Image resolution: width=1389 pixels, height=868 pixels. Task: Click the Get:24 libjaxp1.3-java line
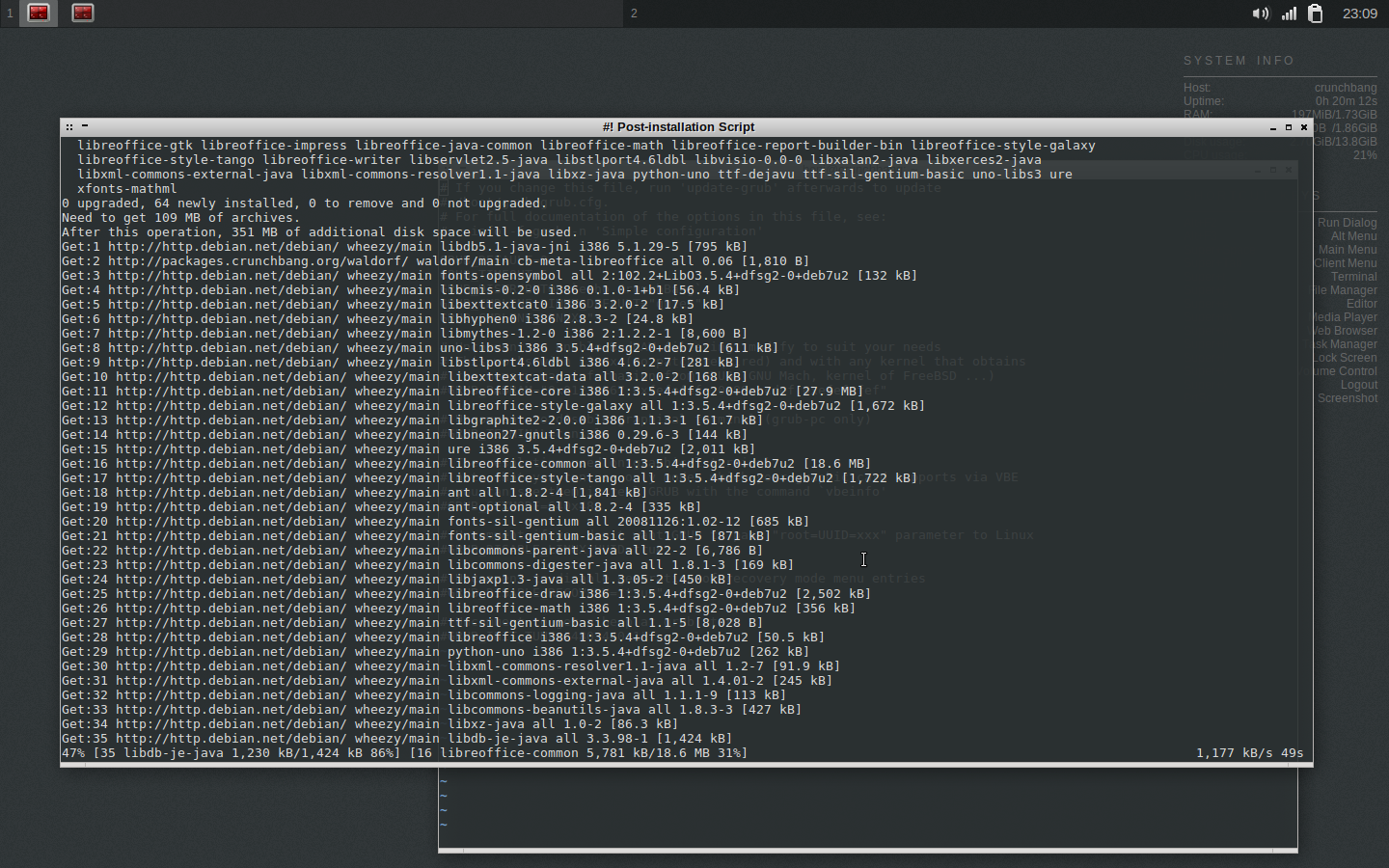(x=397, y=580)
